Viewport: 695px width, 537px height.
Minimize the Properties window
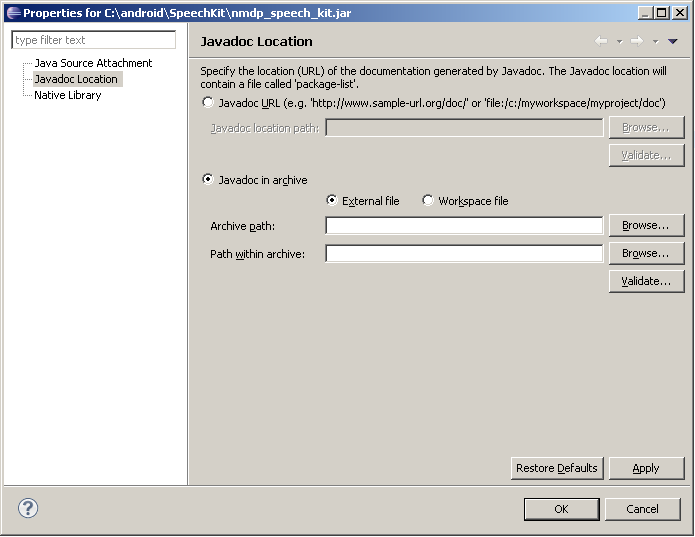tap(645, 13)
